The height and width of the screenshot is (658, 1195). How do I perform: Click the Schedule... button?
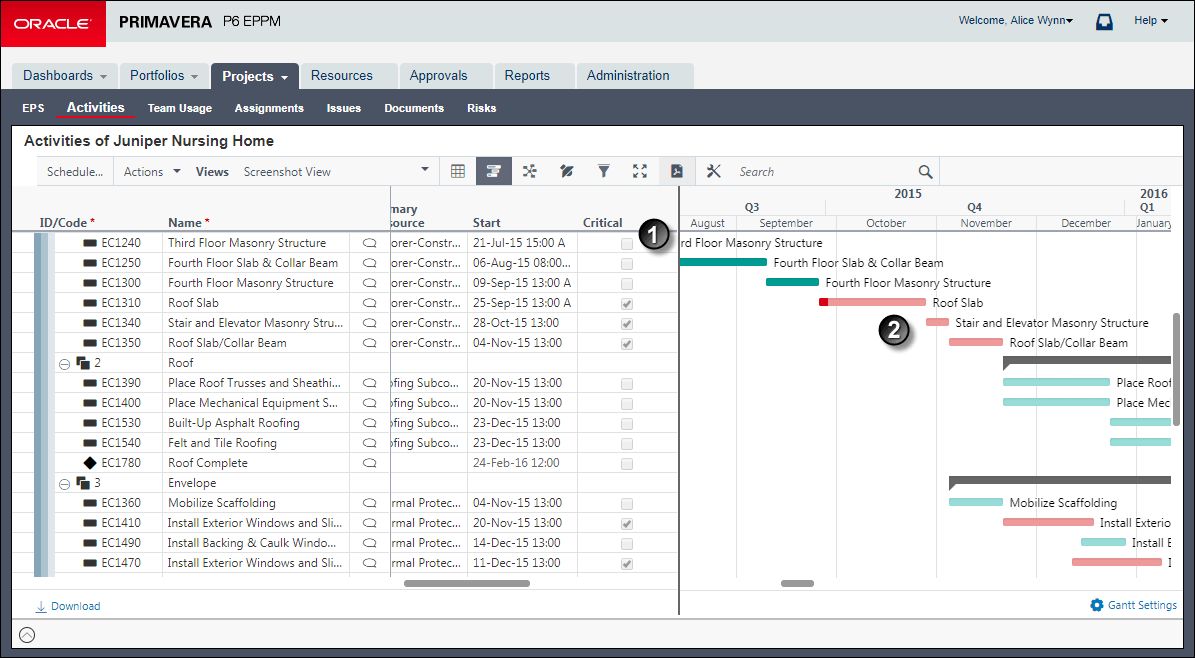pos(75,172)
